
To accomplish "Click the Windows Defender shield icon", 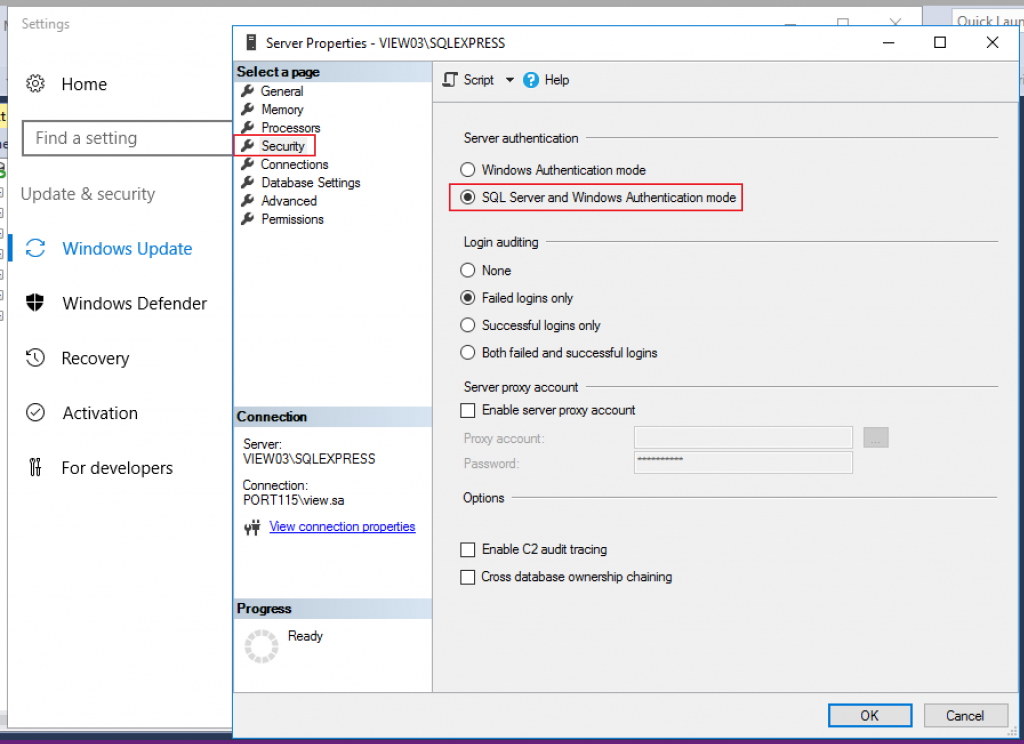I will [x=36, y=304].
